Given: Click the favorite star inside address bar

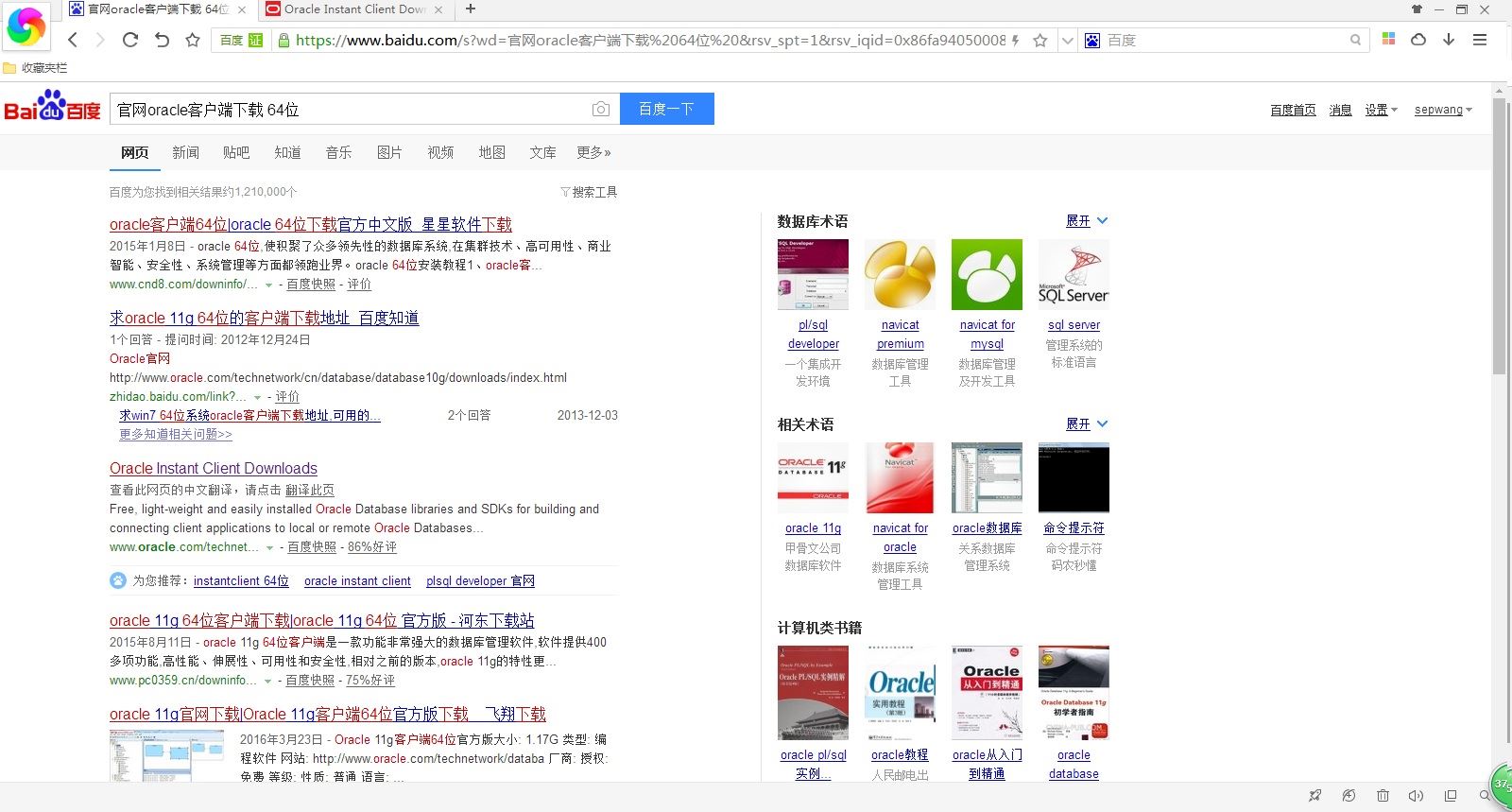Looking at the screenshot, I should [1039, 41].
